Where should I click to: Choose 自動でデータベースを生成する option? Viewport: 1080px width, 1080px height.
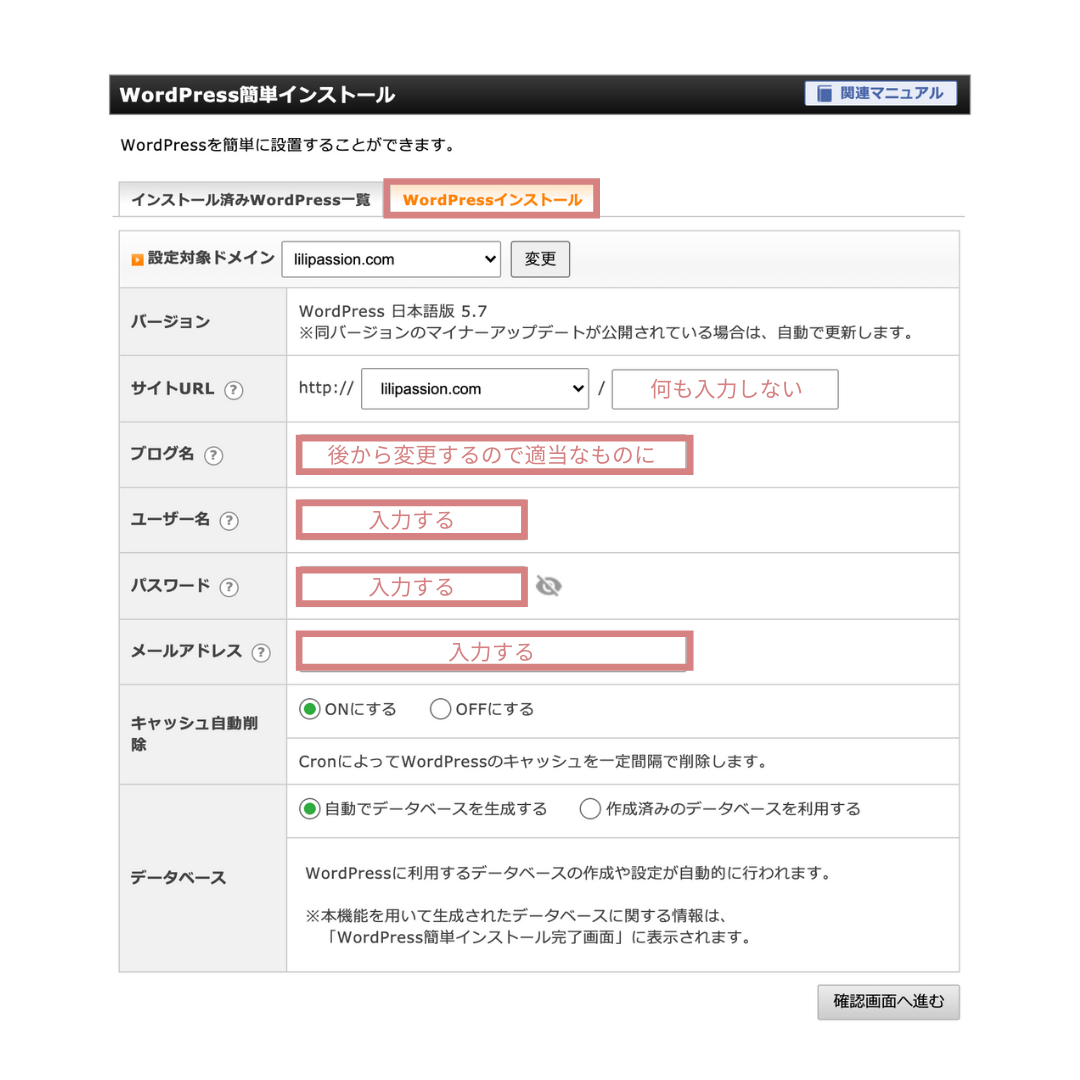310,809
